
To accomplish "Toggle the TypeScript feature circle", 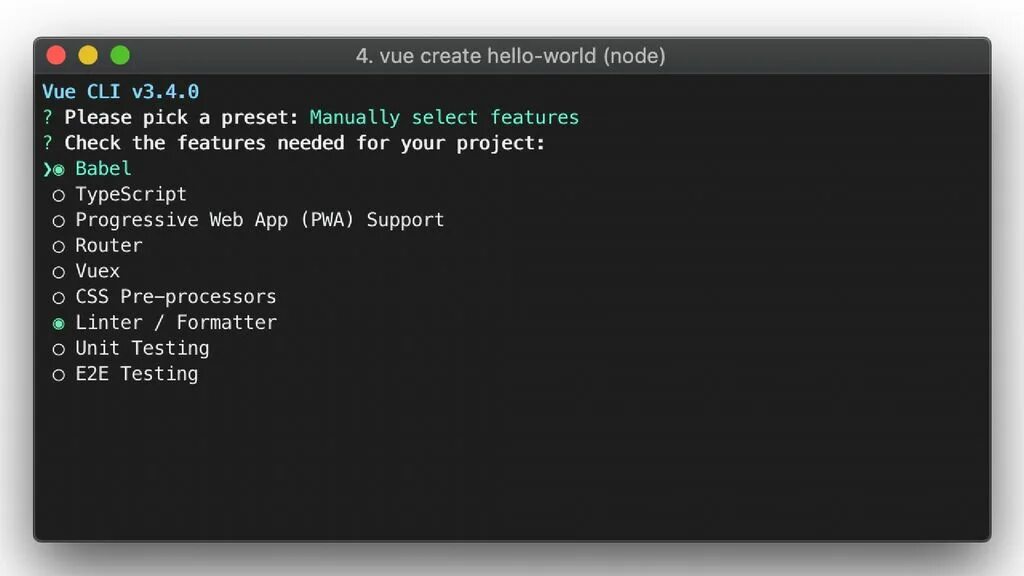I will coord(59,195).
